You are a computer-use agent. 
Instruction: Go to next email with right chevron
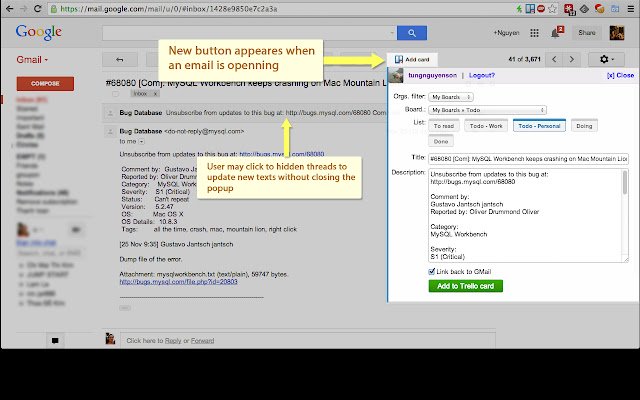coord(571,60)
